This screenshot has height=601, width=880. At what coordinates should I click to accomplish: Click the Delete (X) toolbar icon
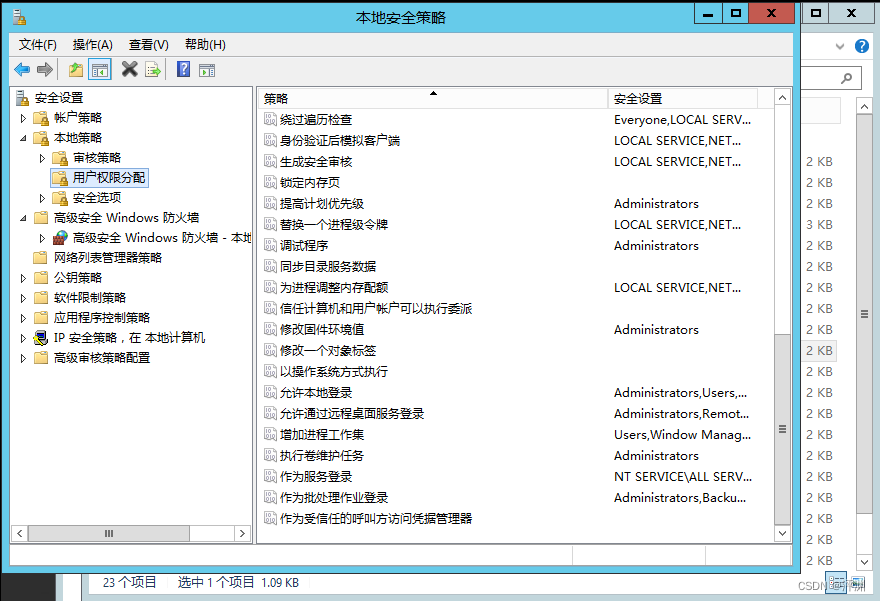pos(129,69)
